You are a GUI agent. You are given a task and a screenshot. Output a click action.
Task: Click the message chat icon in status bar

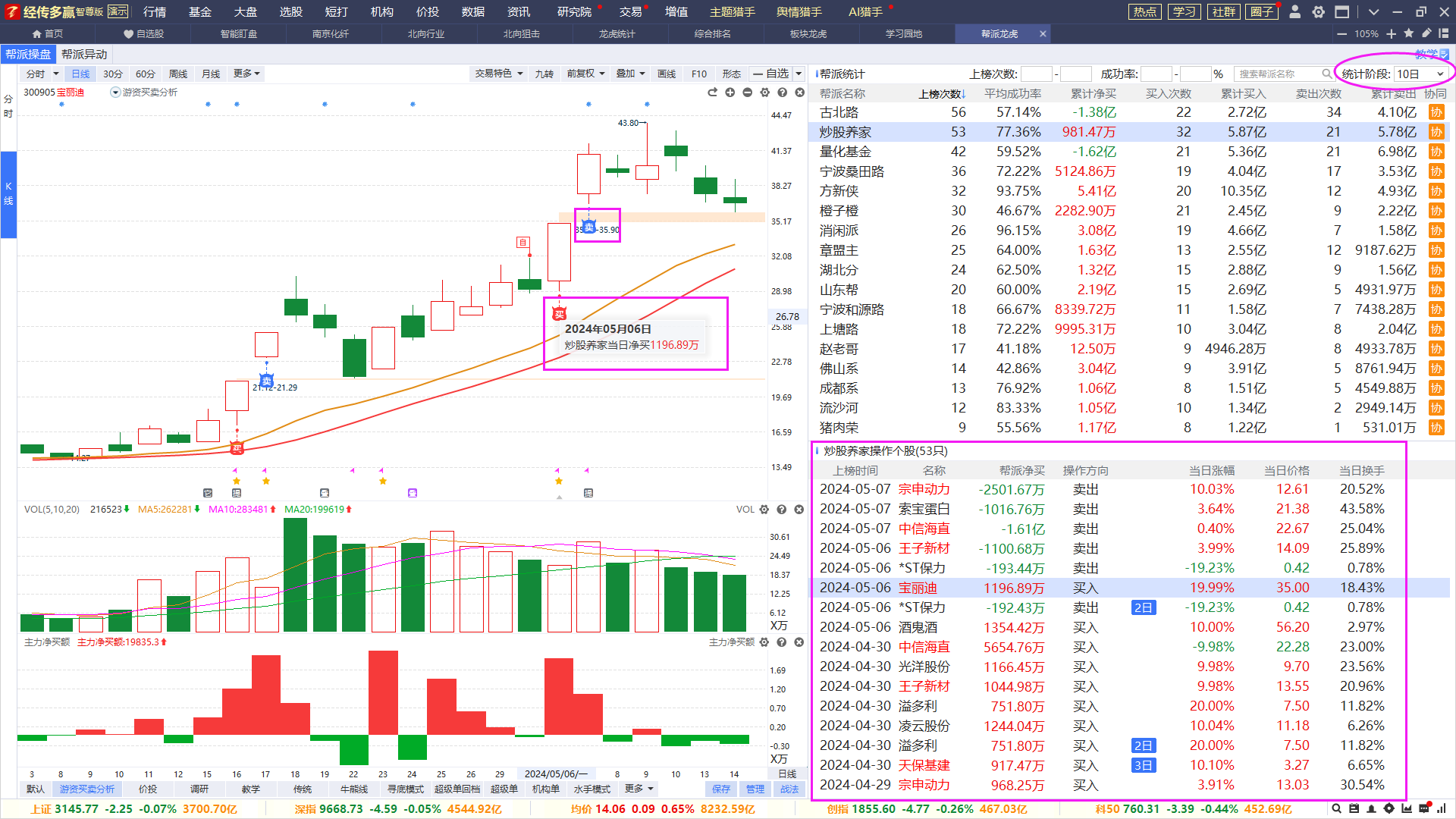coord(1424,808)
